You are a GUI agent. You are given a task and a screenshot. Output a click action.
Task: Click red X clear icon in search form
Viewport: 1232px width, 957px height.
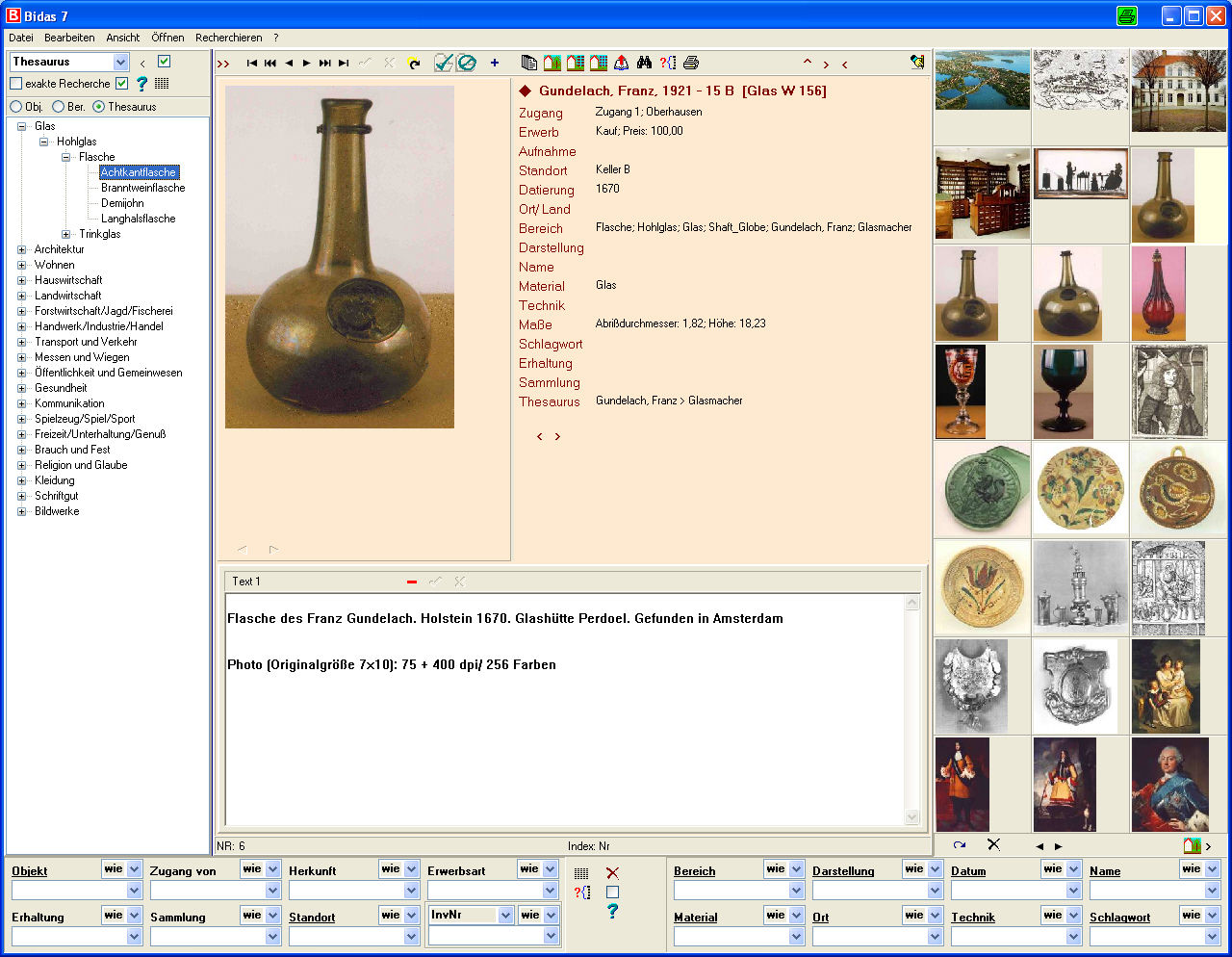(x=612, y=872)
